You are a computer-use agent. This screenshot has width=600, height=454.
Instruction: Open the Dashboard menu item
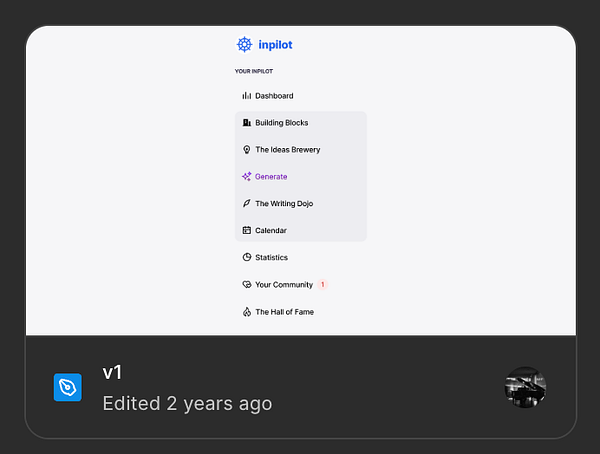point(274,96)
